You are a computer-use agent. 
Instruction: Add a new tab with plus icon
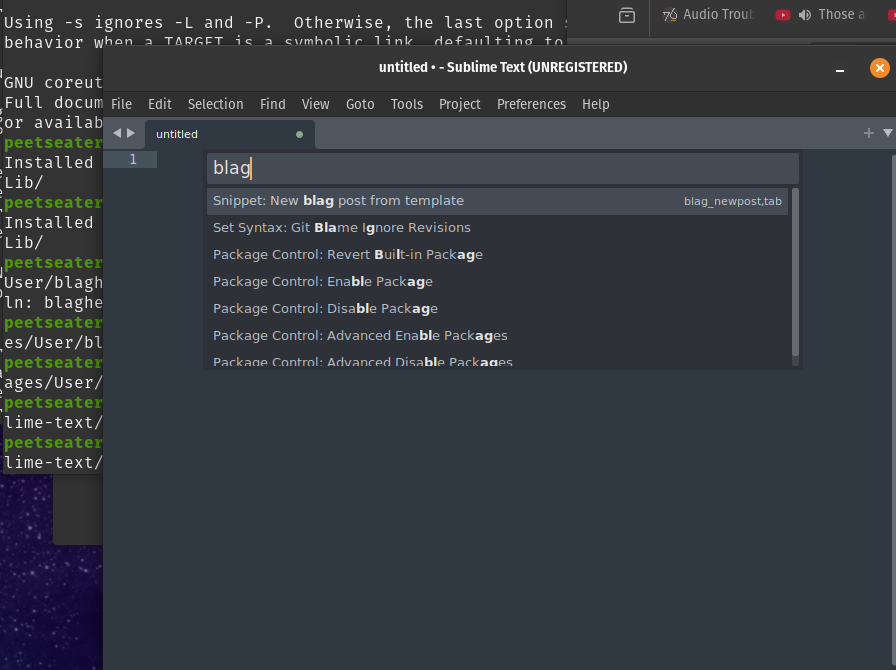click(x=869, y=133)
